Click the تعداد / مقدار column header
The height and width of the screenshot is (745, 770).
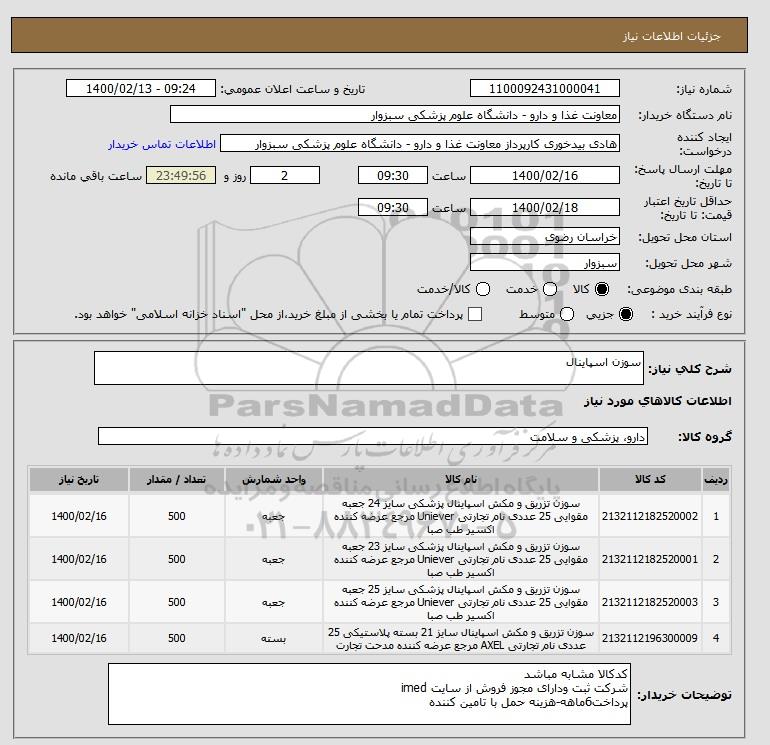[177, 479]
